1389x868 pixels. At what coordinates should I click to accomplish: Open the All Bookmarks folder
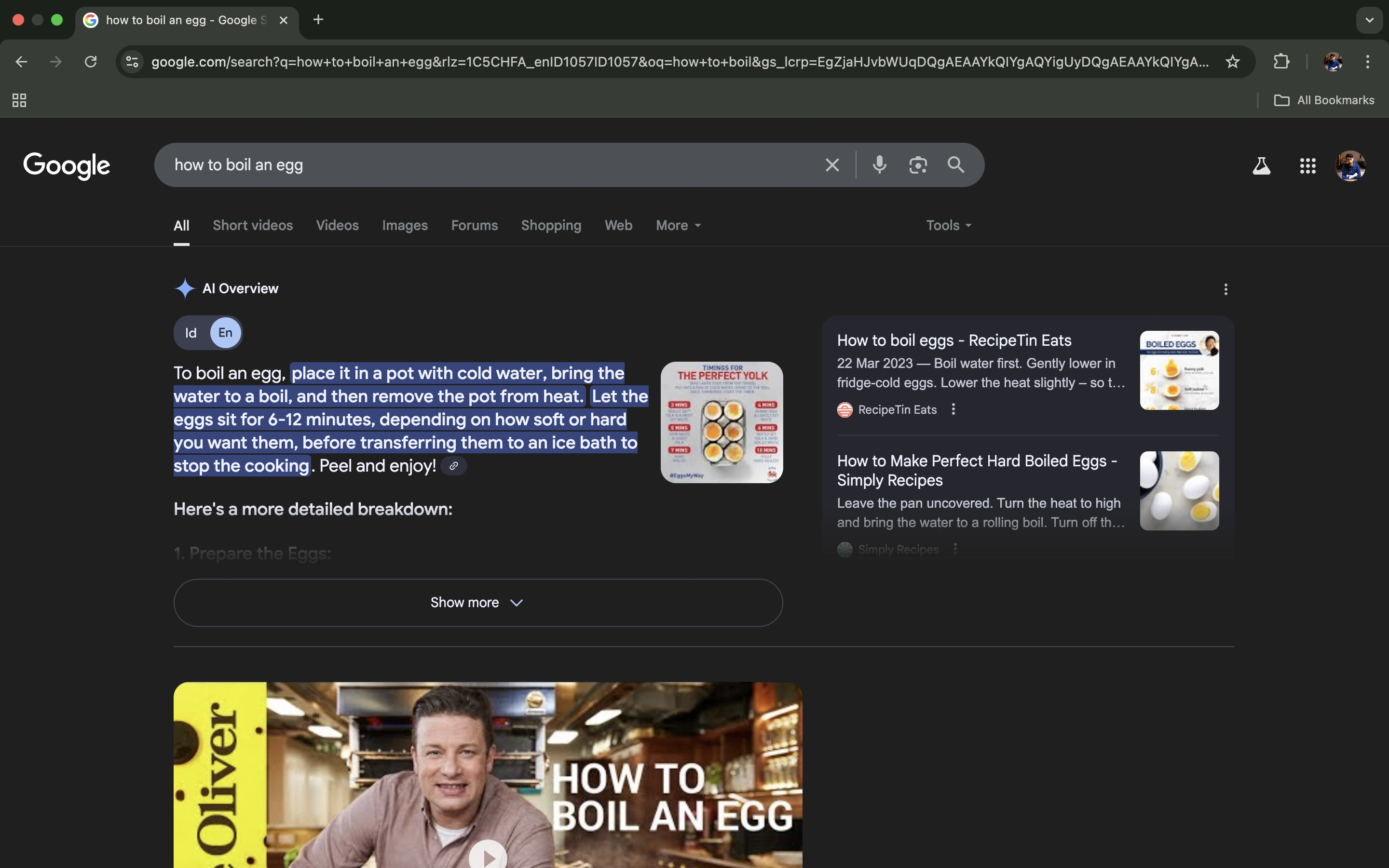point(1324,100)
